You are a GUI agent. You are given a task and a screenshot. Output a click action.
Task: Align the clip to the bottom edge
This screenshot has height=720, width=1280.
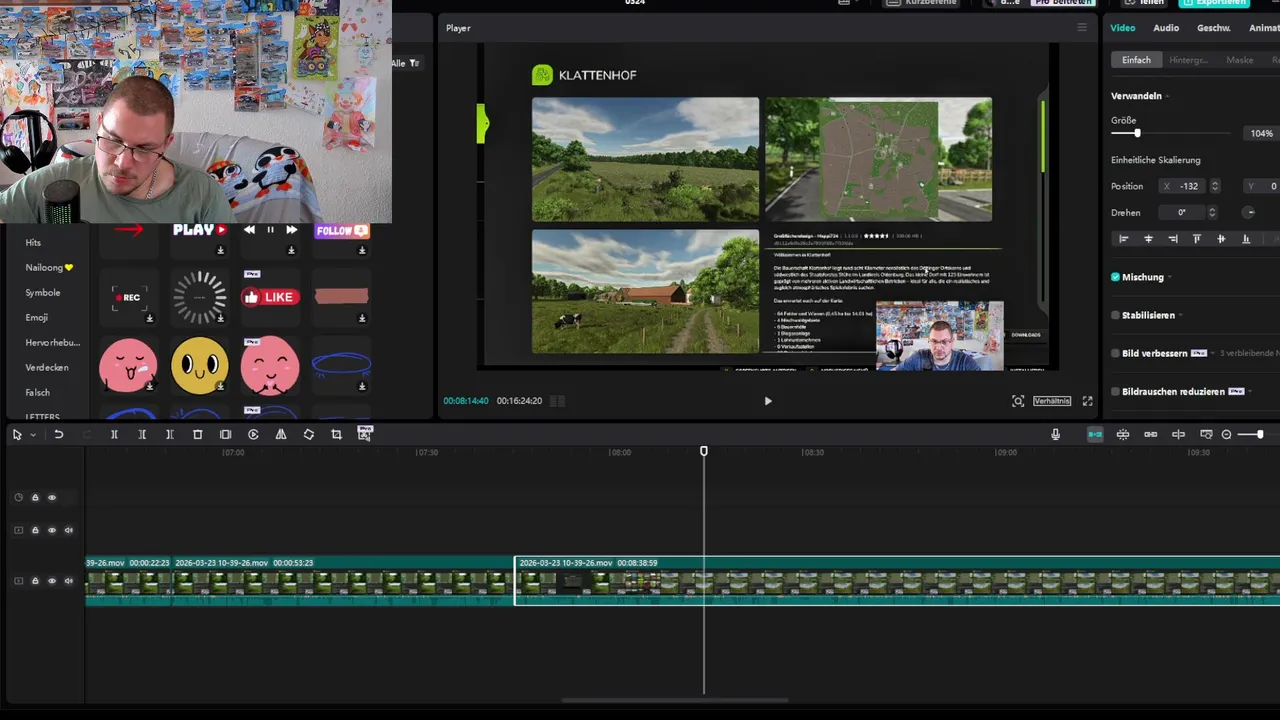1246,239
